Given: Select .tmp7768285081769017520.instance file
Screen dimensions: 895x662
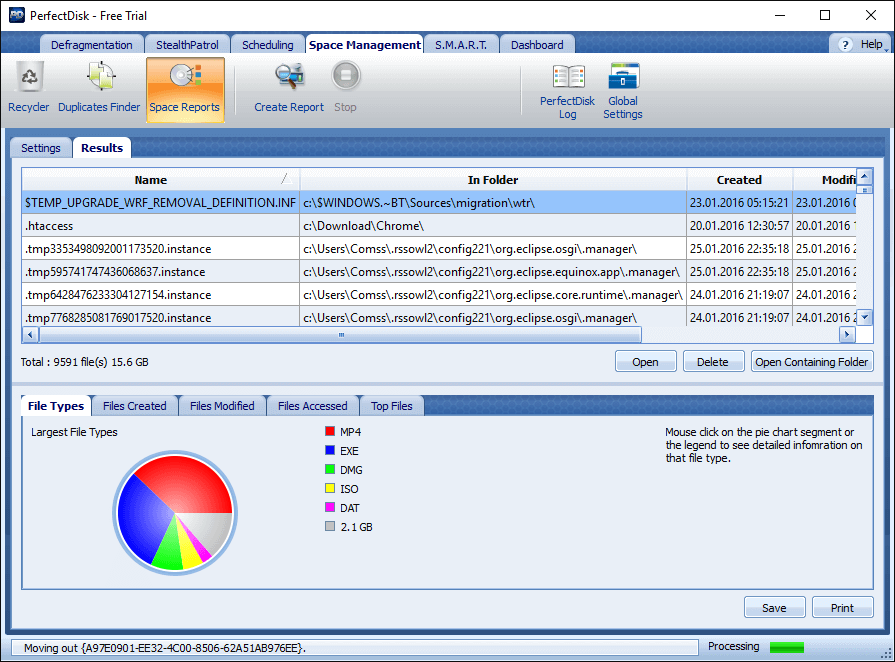Looking at the screenshot, I should tap(438, 317).
